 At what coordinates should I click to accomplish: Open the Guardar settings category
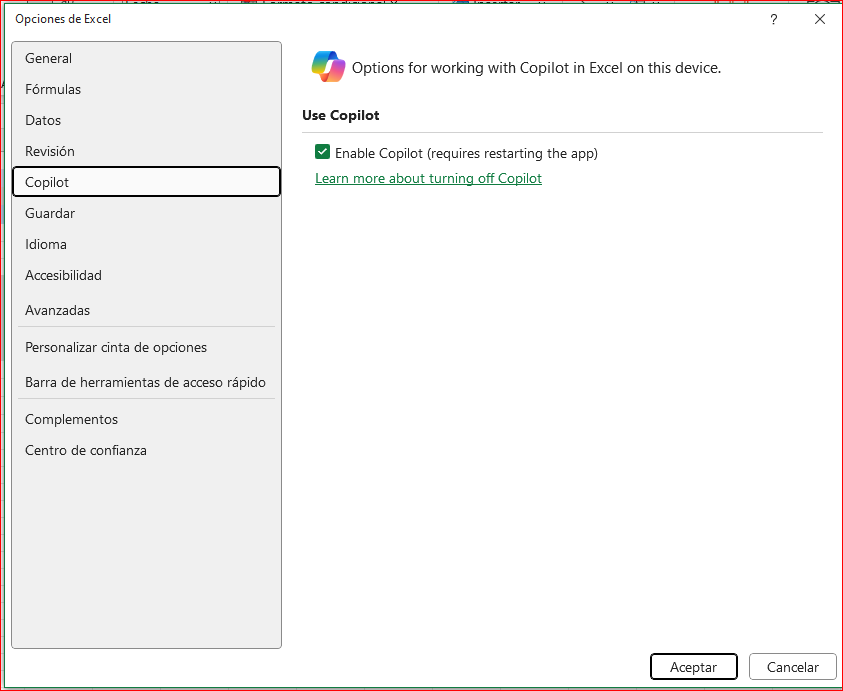click(x=50, y=213)
